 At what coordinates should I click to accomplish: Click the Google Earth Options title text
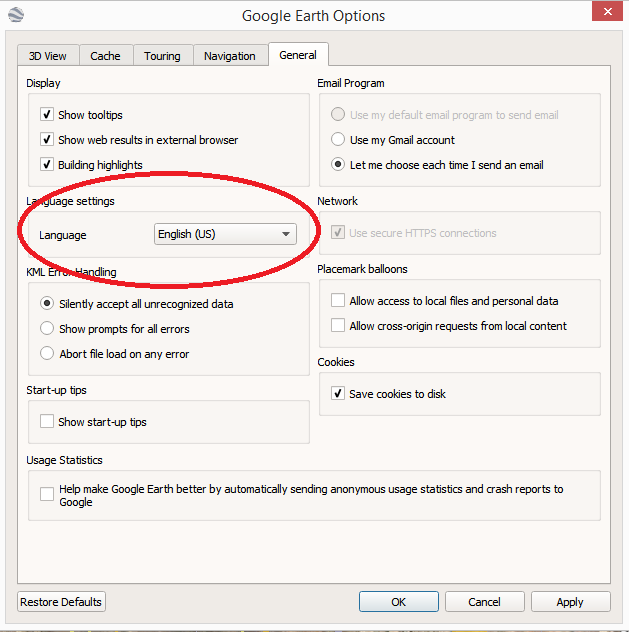coord(313,16)
